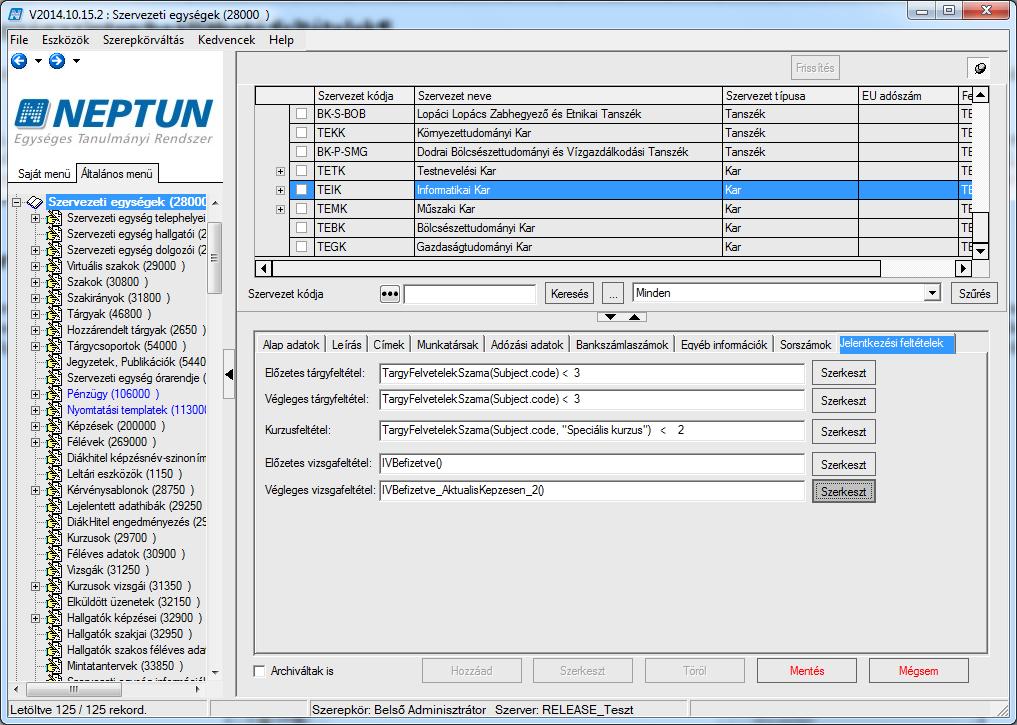This screenshot has width=1017, height=725.
Task: Open the forward arrow history dropdown
Action: click(76, 61)
